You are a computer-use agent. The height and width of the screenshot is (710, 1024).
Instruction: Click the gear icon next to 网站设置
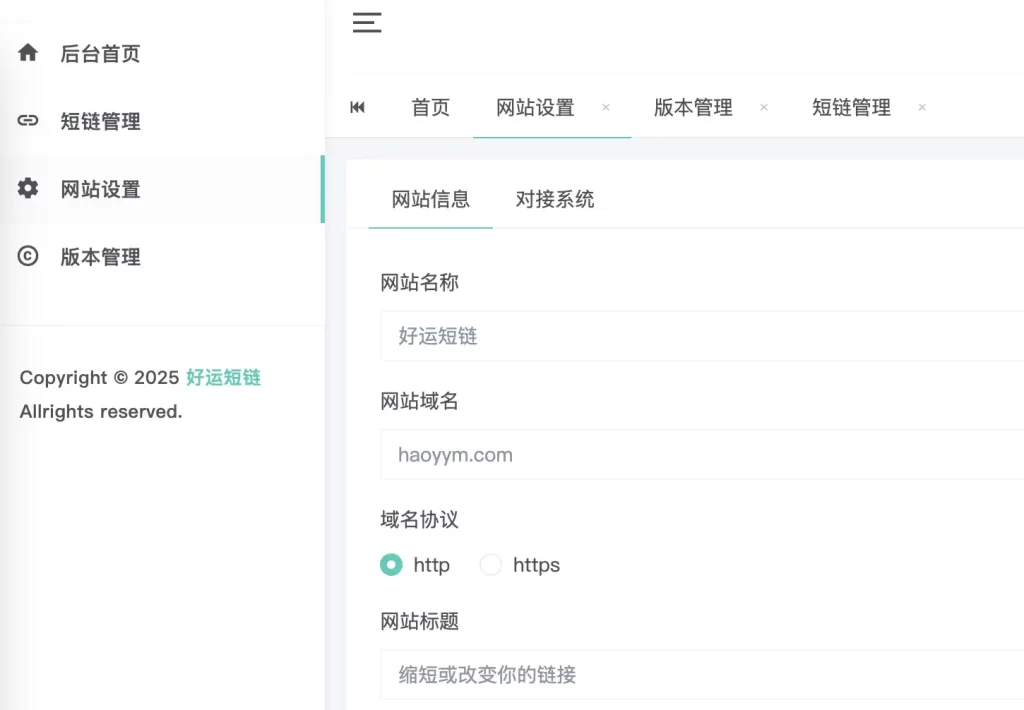pos(27,188)
